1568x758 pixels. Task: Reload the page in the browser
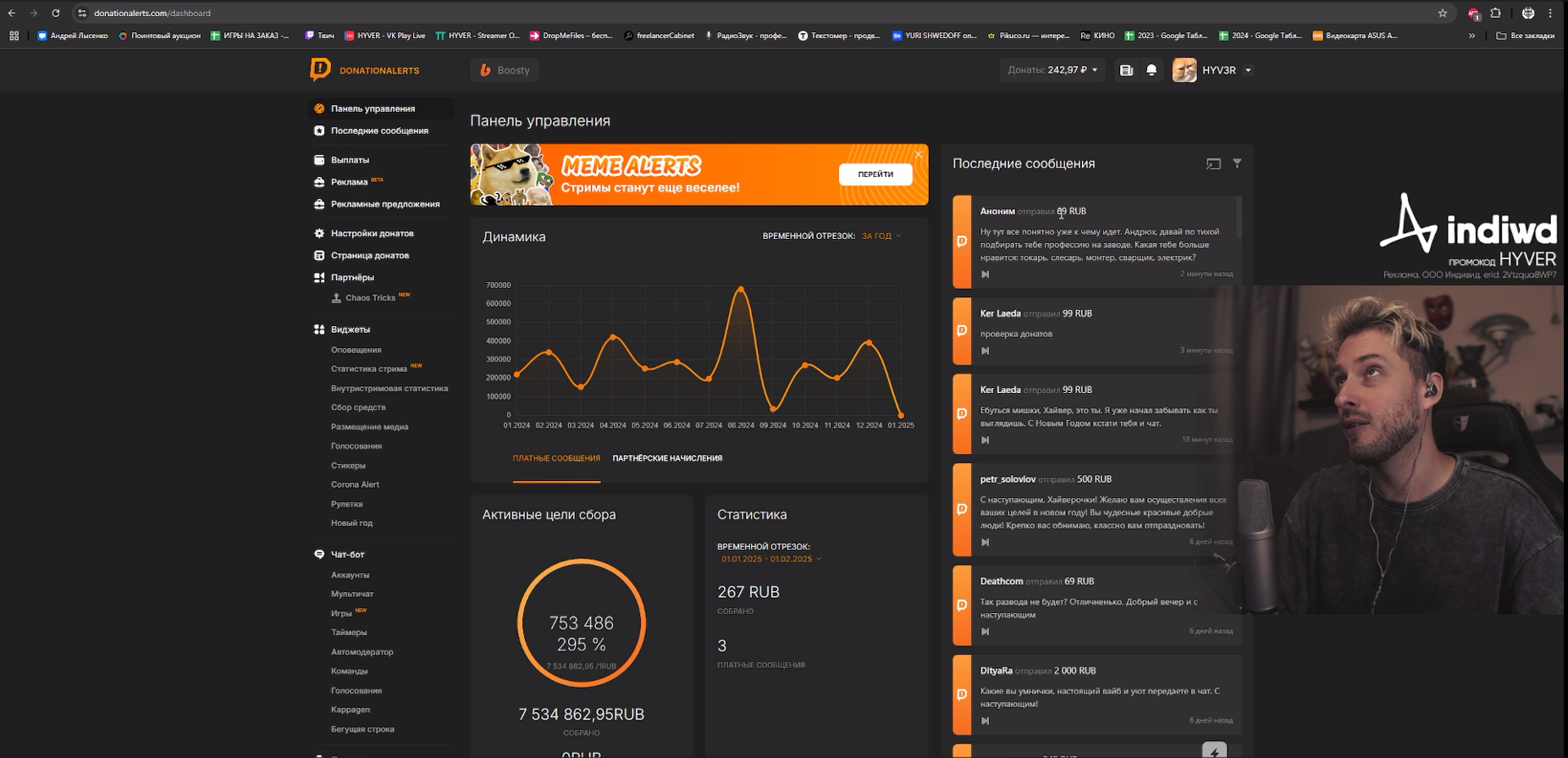coord(56,13)
